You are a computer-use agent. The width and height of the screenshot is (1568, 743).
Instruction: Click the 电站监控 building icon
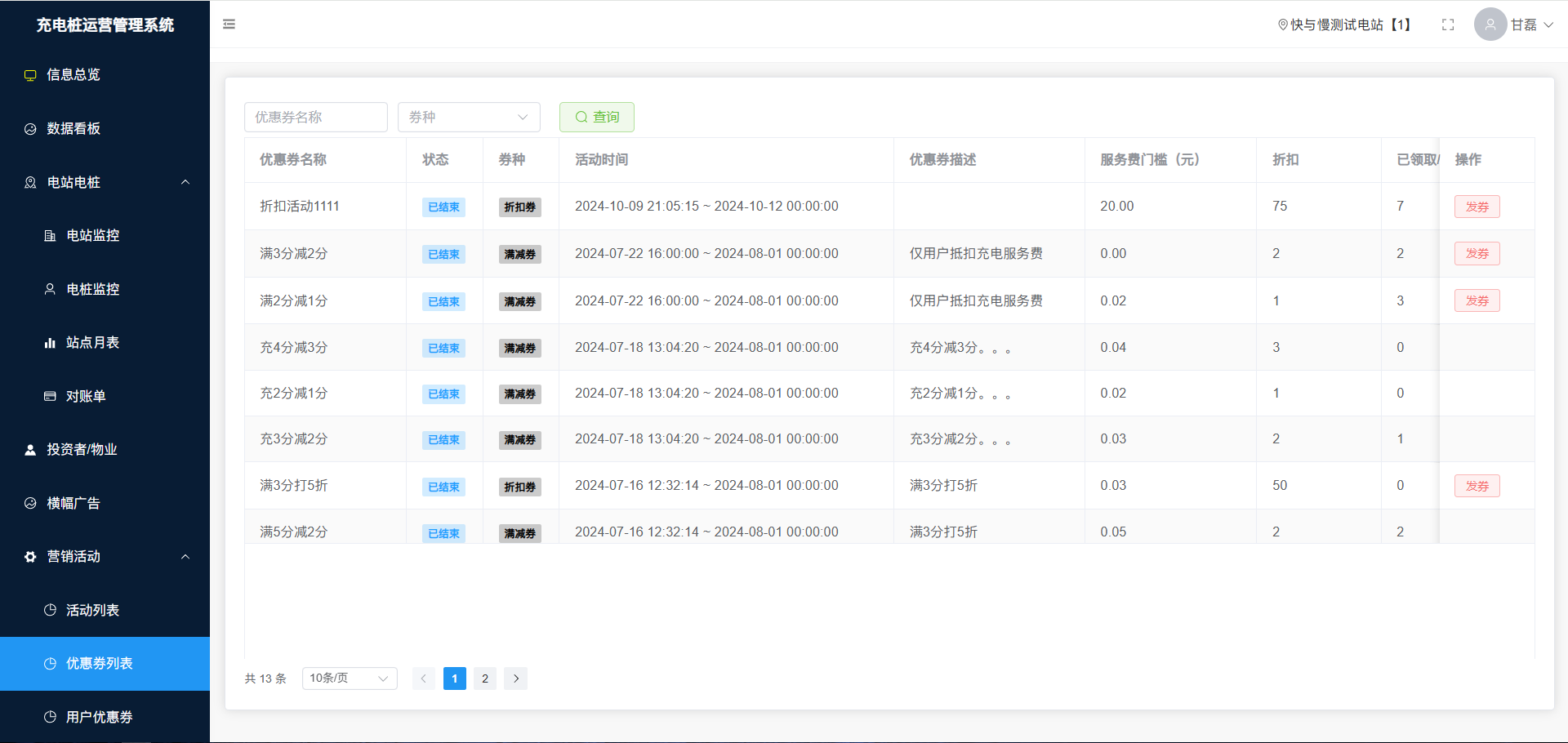pyautogui.click(x=50, y=236)
